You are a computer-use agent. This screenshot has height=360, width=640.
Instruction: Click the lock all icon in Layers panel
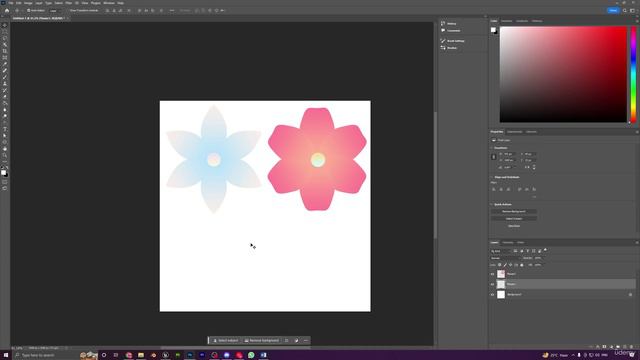point(522,265)
